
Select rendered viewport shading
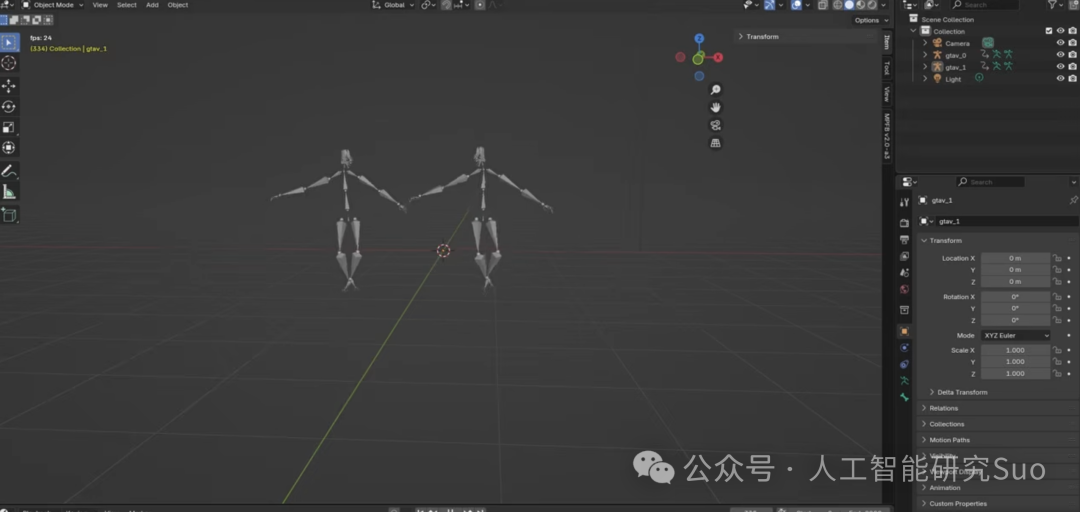873,5
